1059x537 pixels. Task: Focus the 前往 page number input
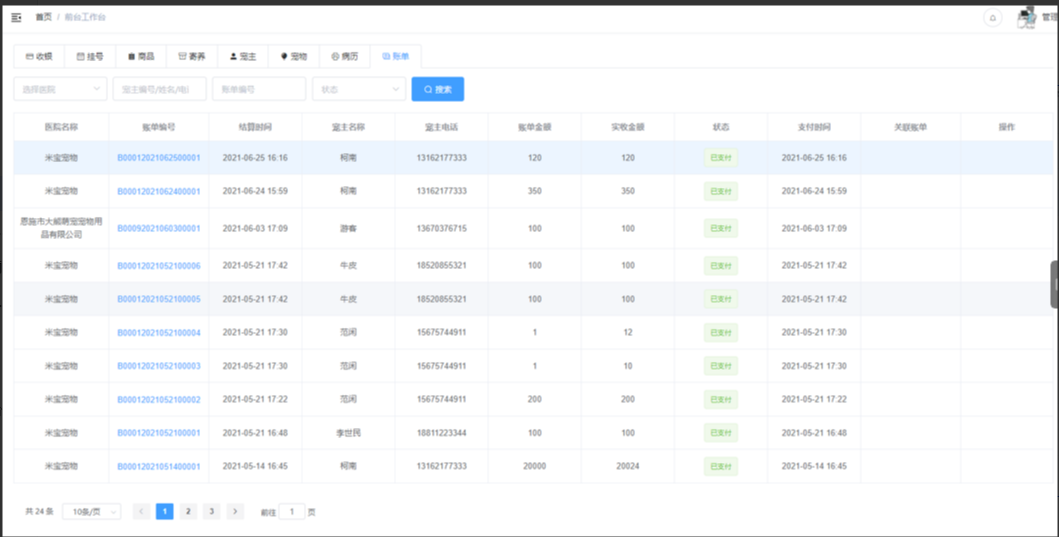pyautogui.click(x=292, y=512)
